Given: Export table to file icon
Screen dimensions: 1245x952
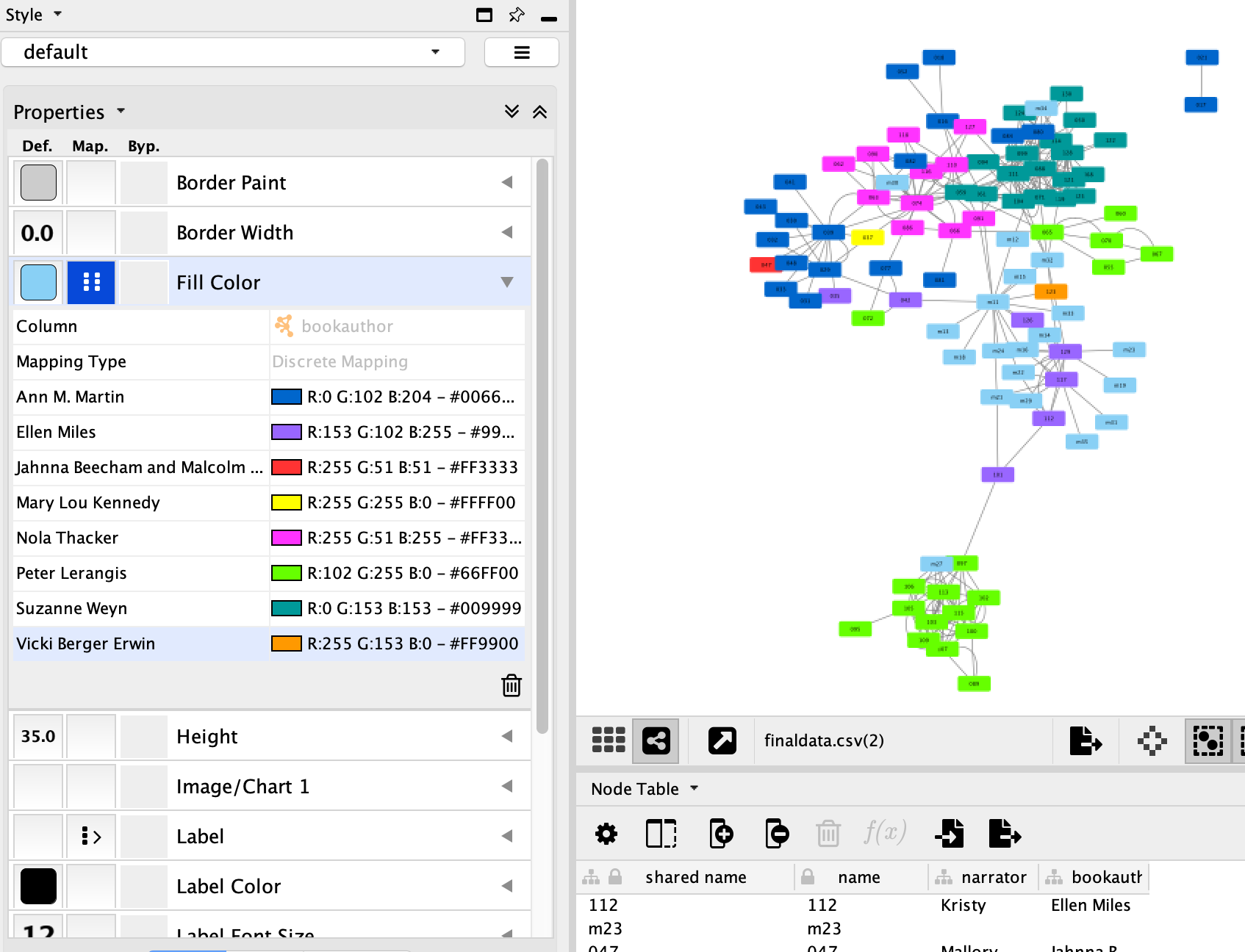Looking at the screenshot, I should [x=1005, y=834].
